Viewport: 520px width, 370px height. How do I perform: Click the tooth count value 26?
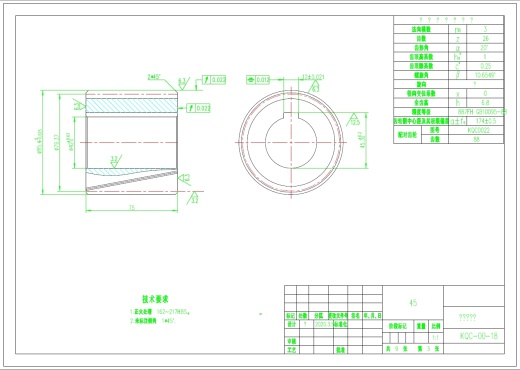point(485,39)
